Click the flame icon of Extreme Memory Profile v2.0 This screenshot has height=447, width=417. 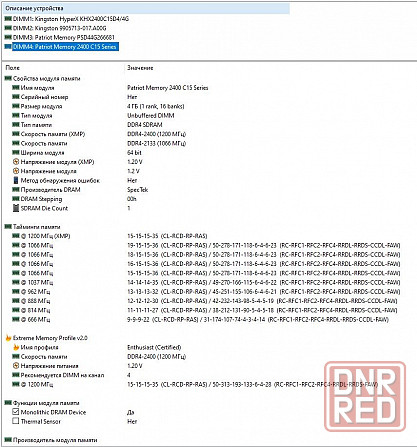(8, 338)
